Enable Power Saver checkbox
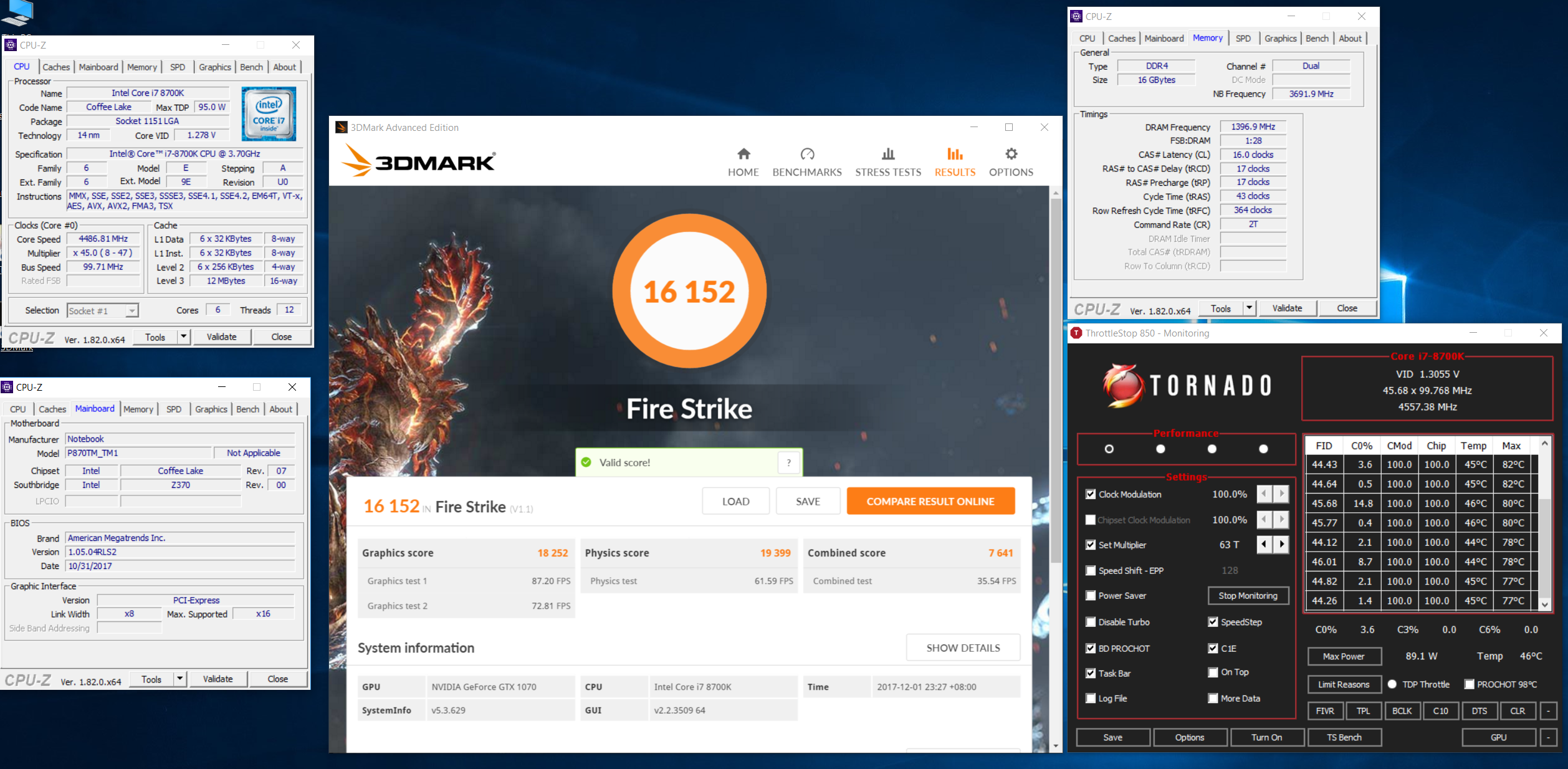 (x=1090, y=596)
